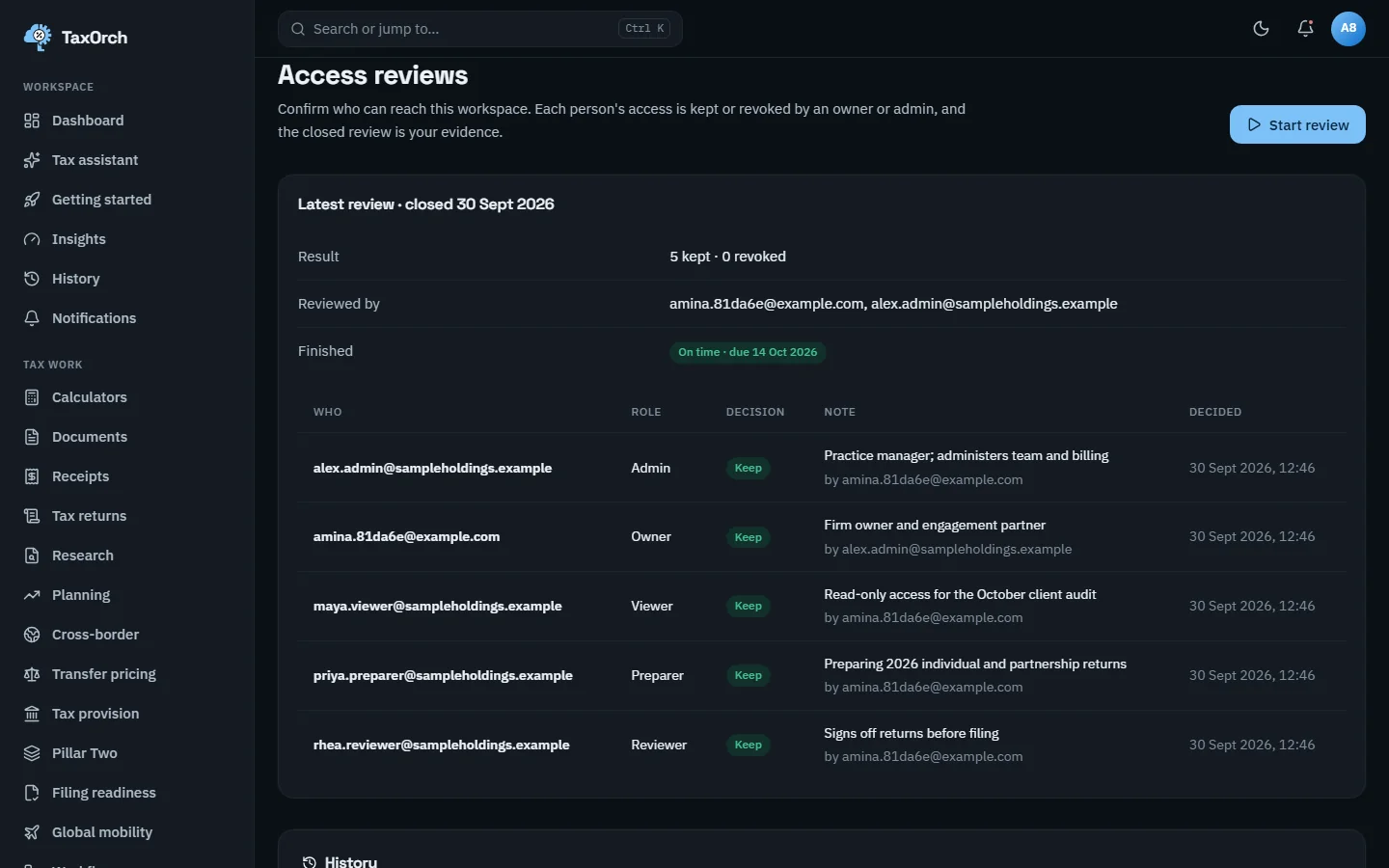This screenshot has width=1389, height=868.
Task: Click the Decided column header
Action: pos(1215,412)
